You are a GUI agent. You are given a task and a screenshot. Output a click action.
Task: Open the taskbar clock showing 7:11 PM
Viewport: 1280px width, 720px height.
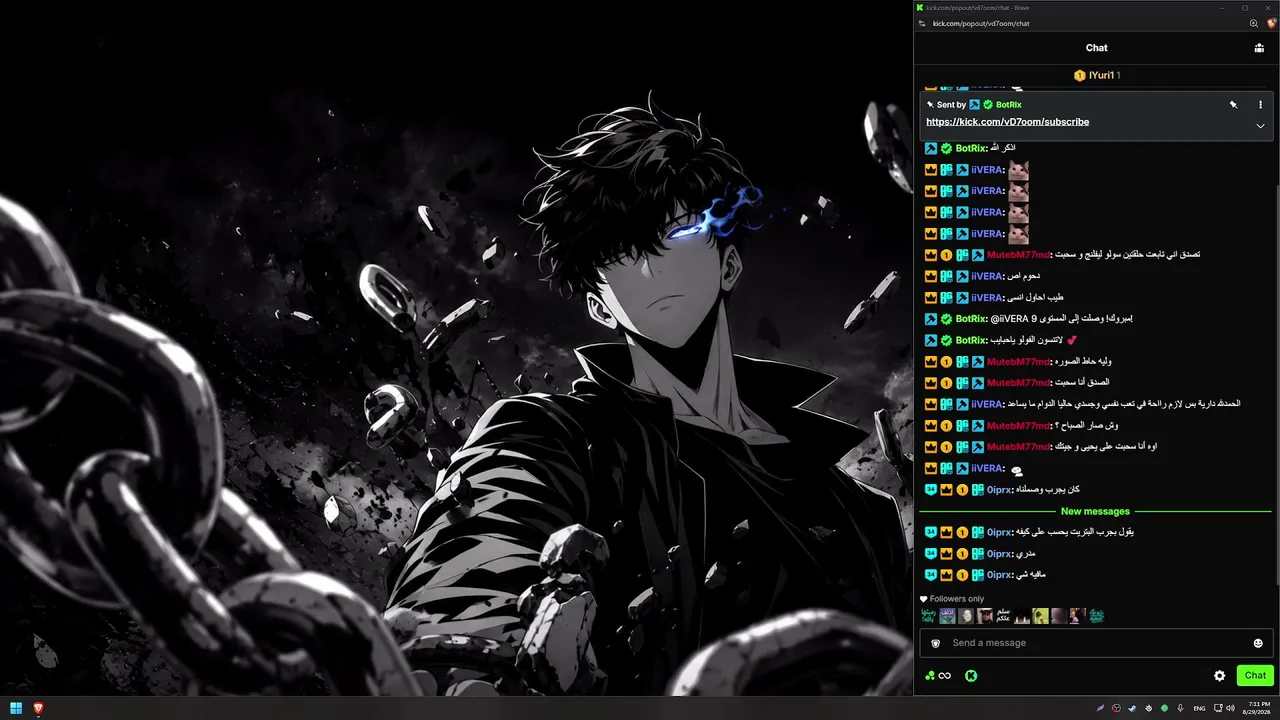coord(1255,708)
